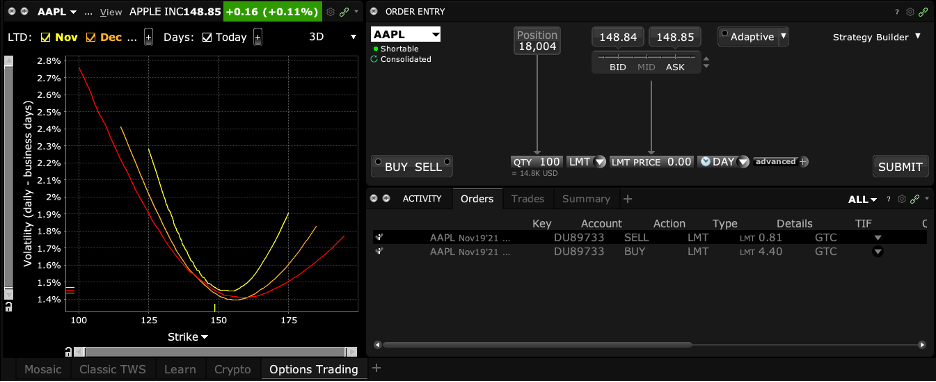Click Activity panel help question mark
The height and width of the screenshot is (382, 936).
[889, 199]
